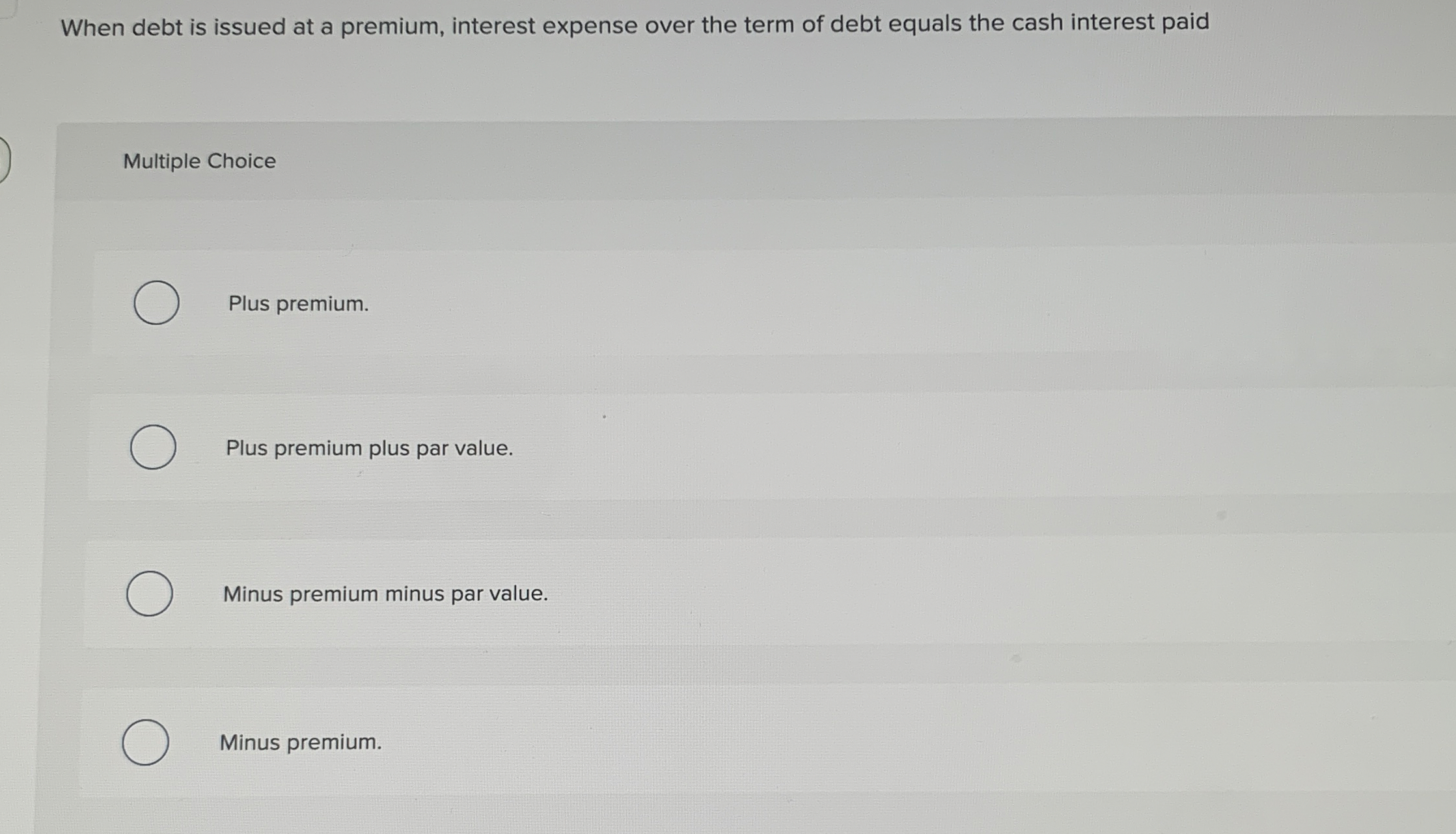The height and width of the screenshot is (834, 1456).
Task: Select the "Minus premium." radio button
Action: tap(146, 742)
